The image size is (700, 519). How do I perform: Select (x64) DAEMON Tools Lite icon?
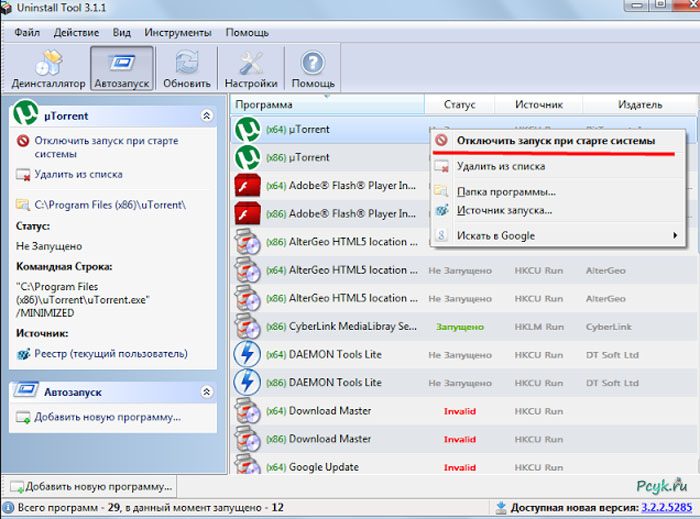pos(247,355)
